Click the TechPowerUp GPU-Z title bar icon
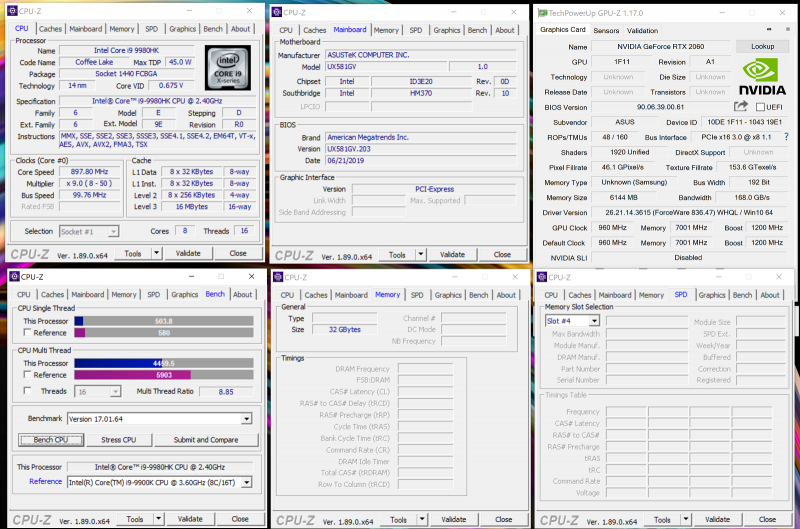 click(543, 13)
